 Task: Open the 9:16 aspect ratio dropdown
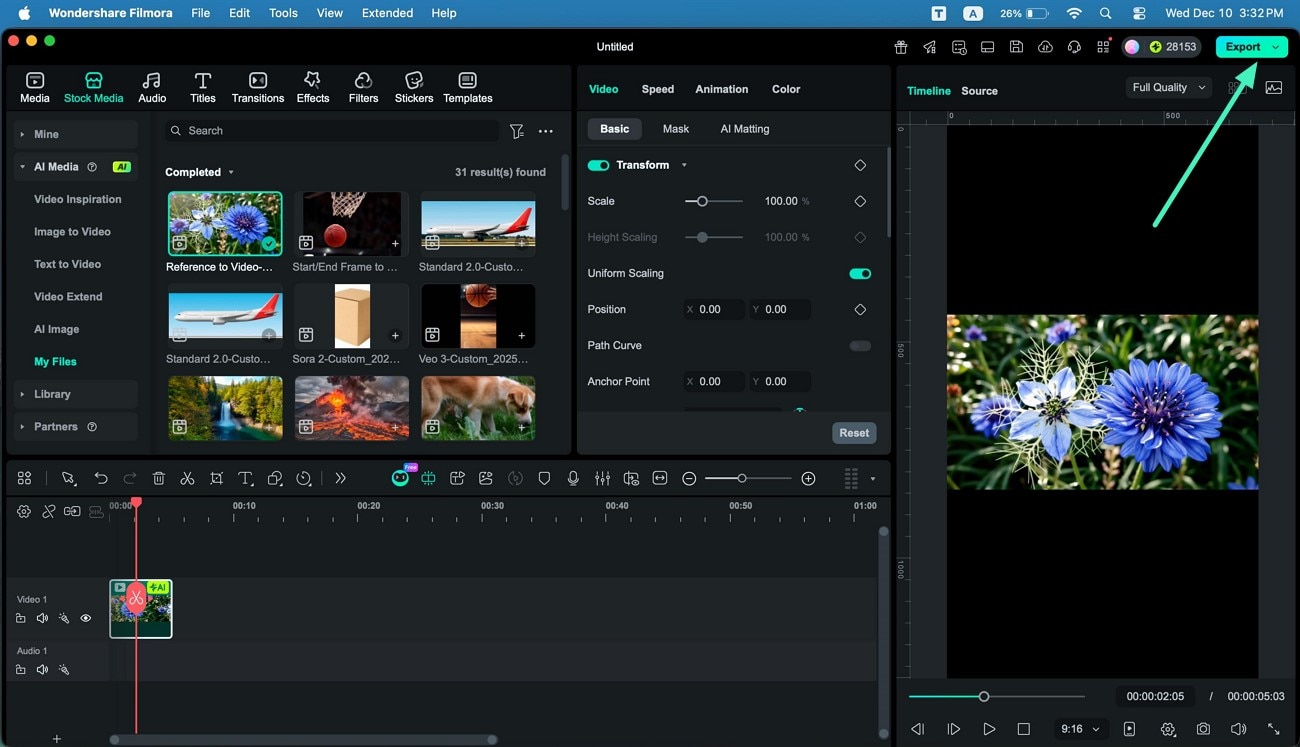1078,729
